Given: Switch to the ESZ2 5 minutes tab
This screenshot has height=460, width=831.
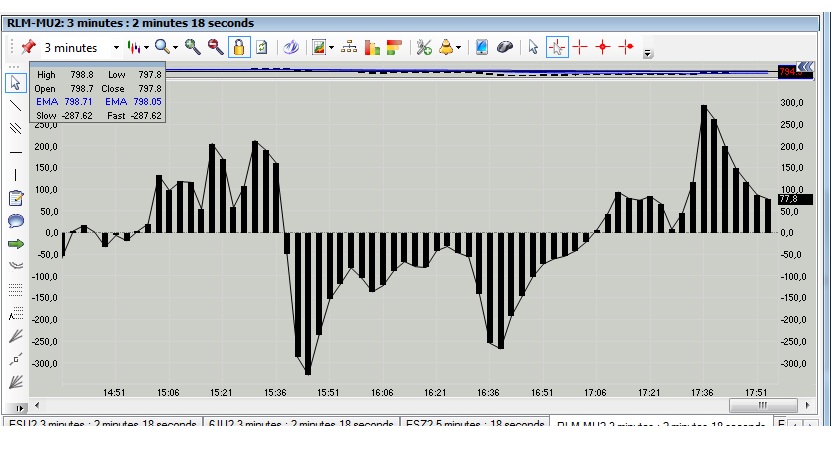Looking at the screenshot, I should pyautogui.click(x=475, y=423).
